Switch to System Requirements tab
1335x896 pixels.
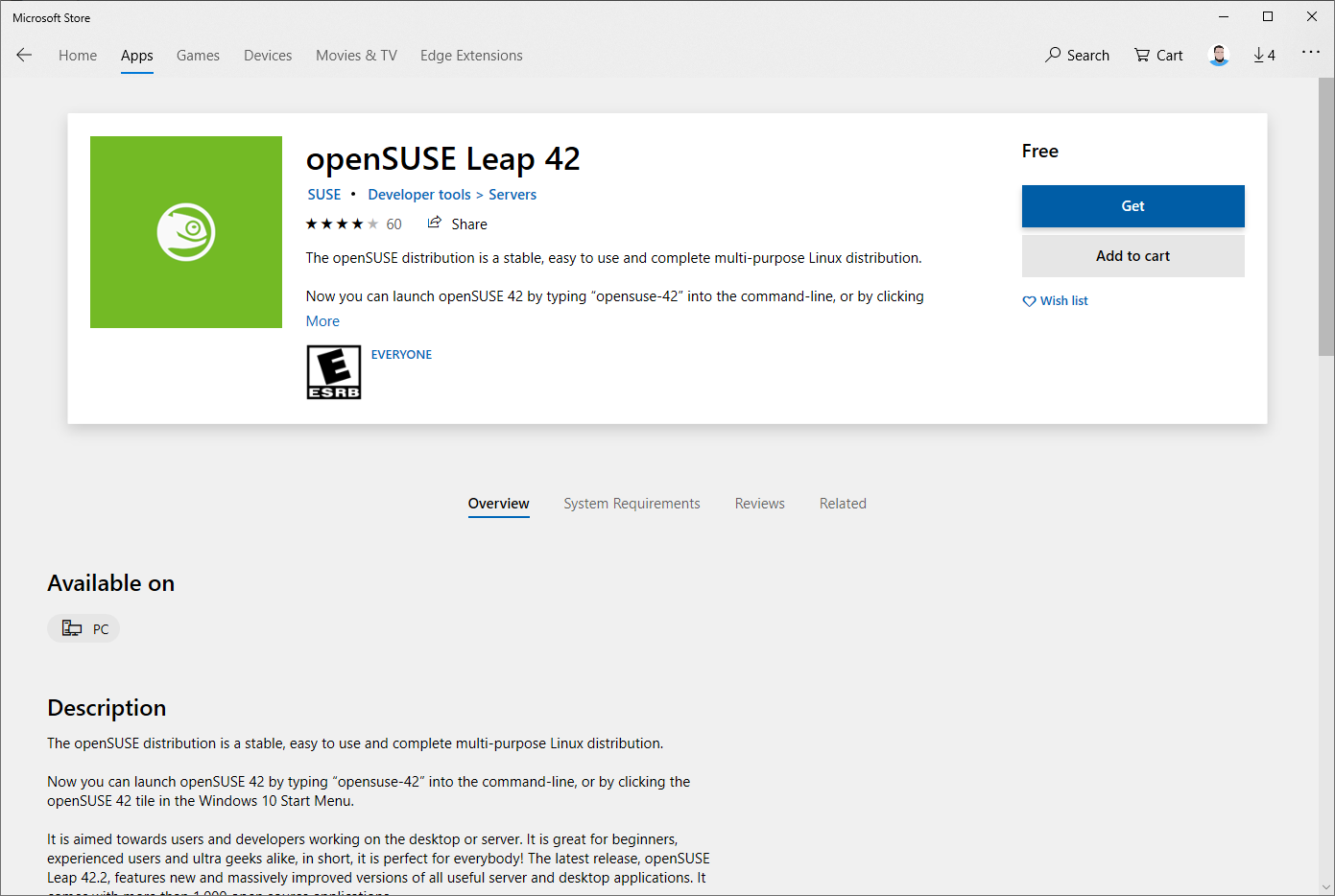pyautogui.click(x=632, y=504)
